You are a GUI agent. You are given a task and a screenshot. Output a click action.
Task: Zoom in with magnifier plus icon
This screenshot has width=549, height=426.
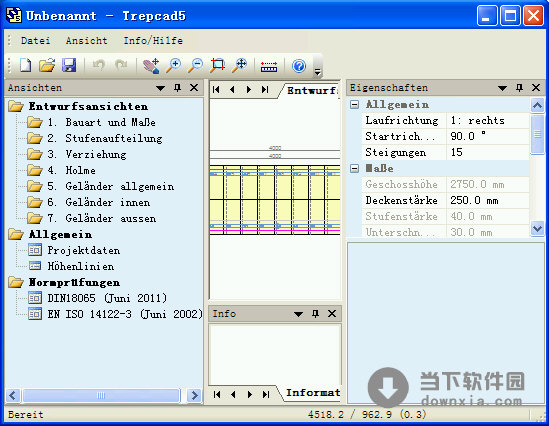[173, 65]
